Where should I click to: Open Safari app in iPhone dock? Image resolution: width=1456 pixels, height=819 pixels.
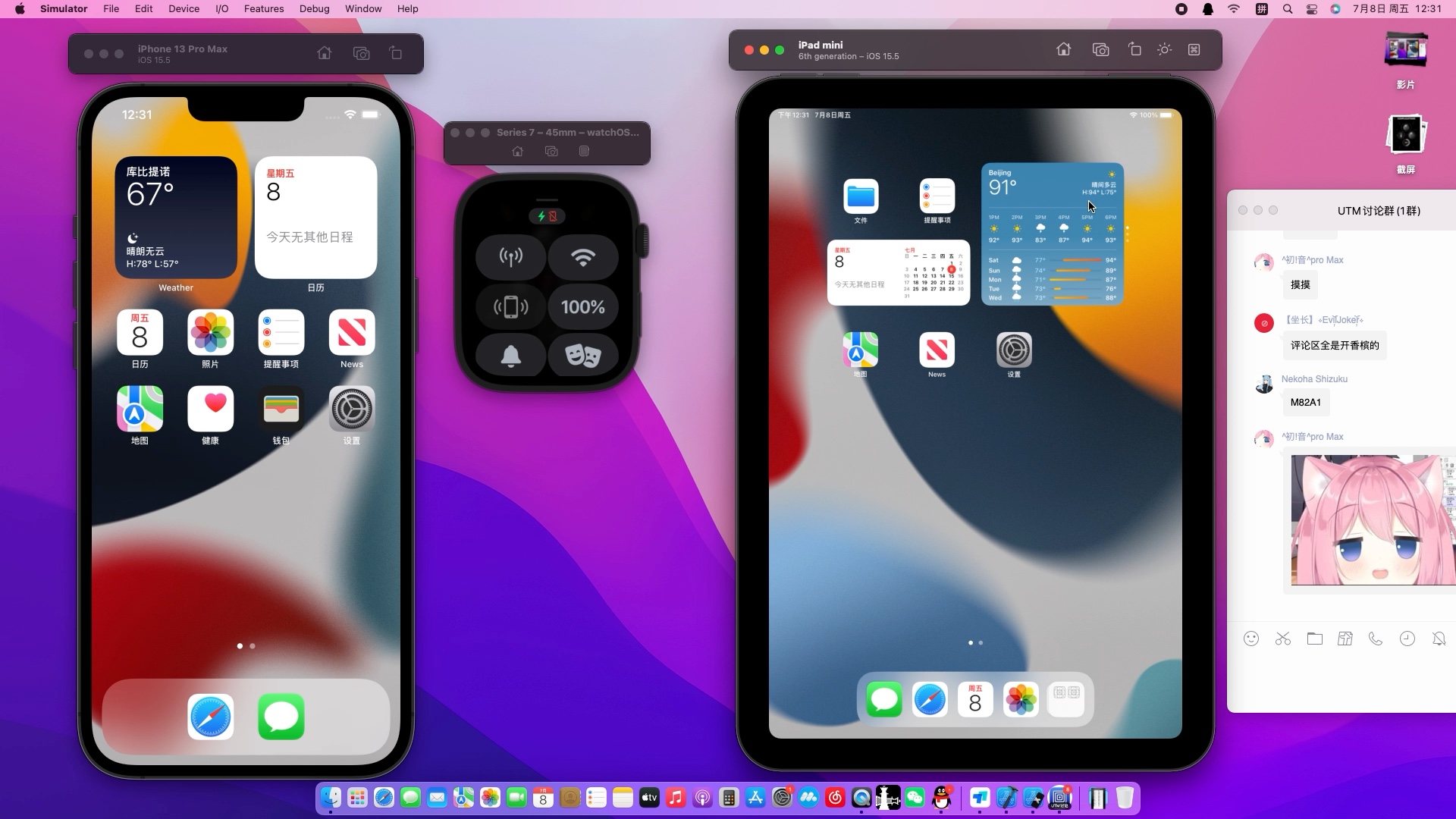point(211,716)
